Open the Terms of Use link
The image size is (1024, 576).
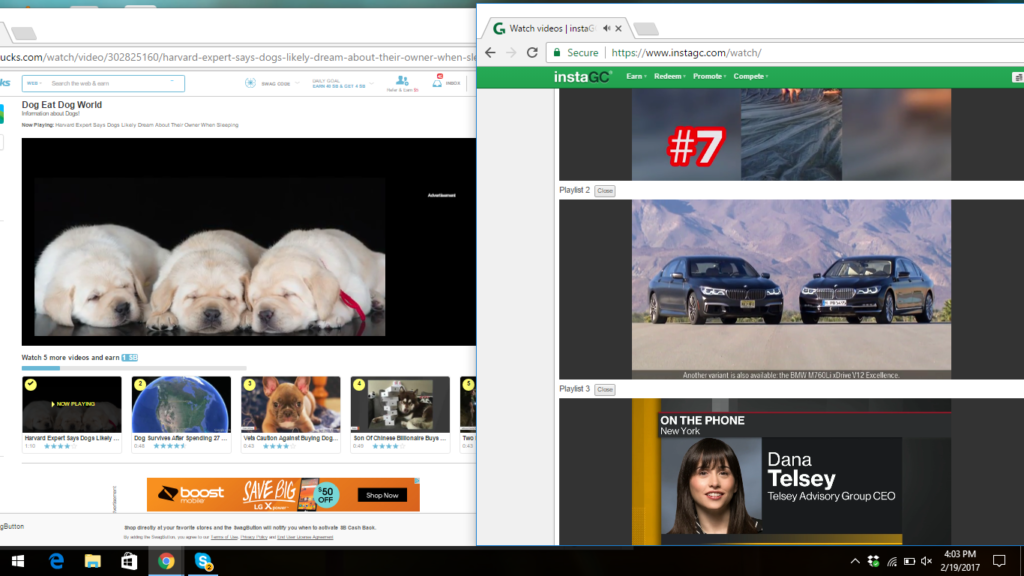224,537
